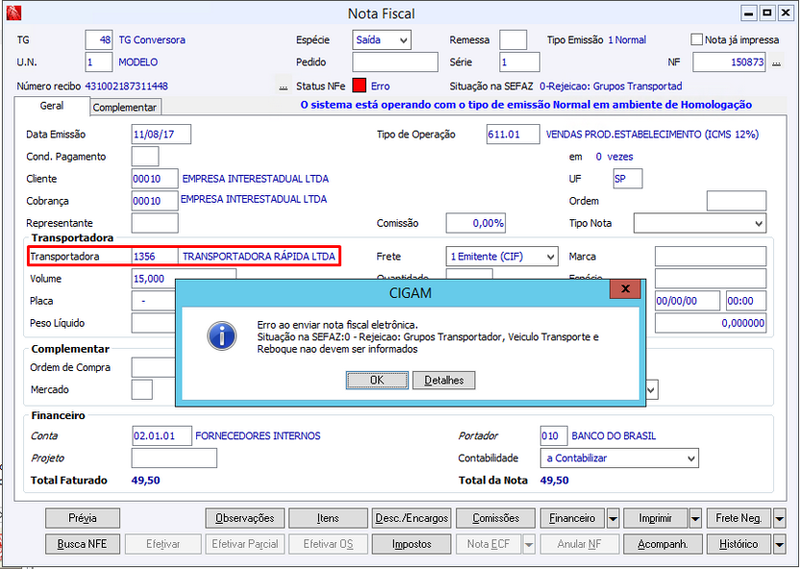Click the Financeiro button

(x=572, y=518)
